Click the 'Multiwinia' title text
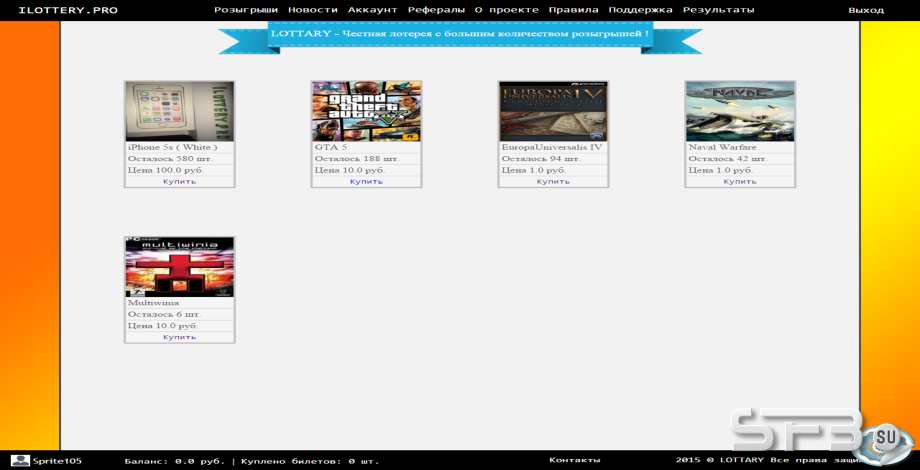Viewport: 920px width, 470px height. tap(153, 303)
